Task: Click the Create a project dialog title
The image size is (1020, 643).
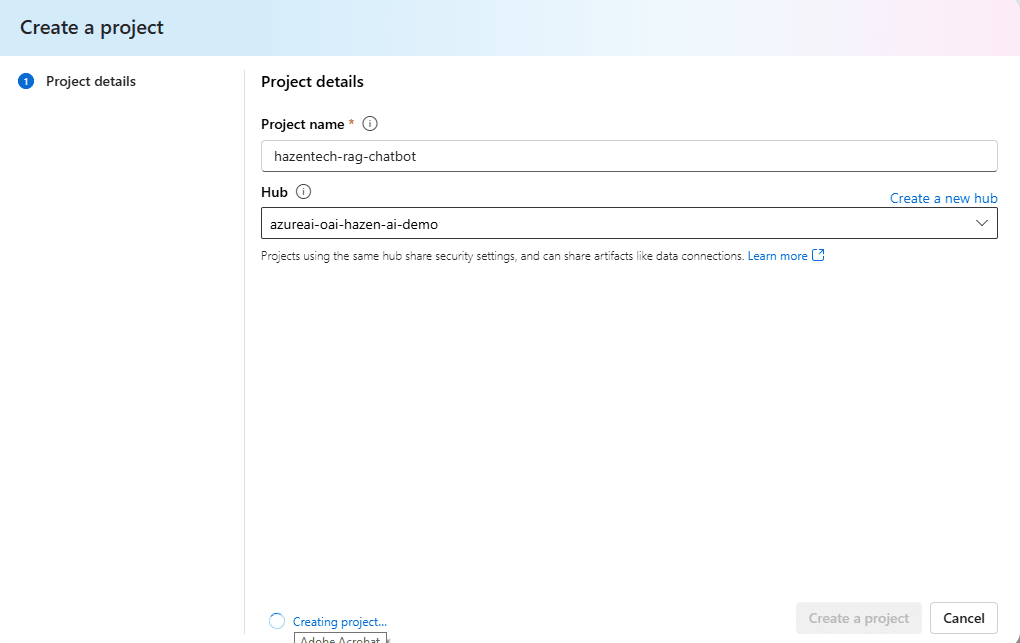Action: [x=92, y=27]
